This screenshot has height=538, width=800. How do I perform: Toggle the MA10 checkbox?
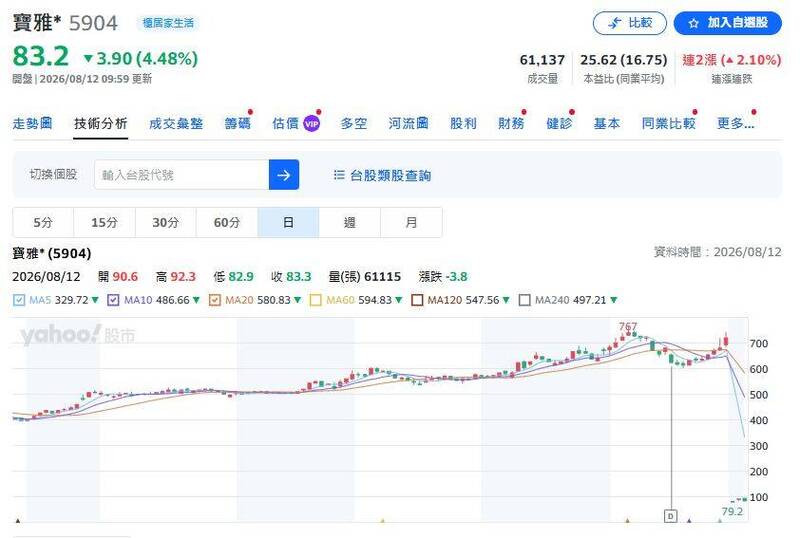[113, 300]
